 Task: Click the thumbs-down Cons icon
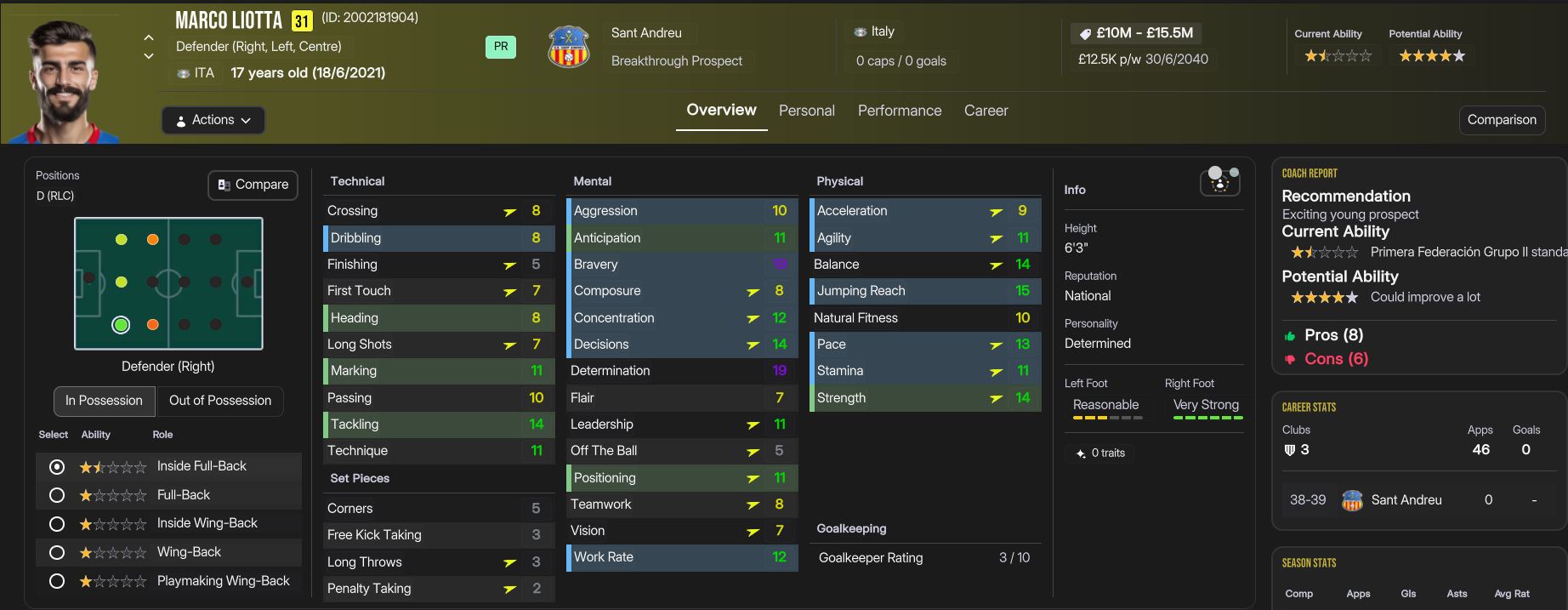(x=1290, y=360)
